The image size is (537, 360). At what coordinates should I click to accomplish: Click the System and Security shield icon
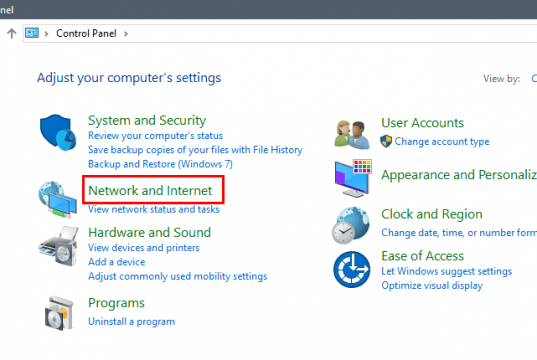58,132
